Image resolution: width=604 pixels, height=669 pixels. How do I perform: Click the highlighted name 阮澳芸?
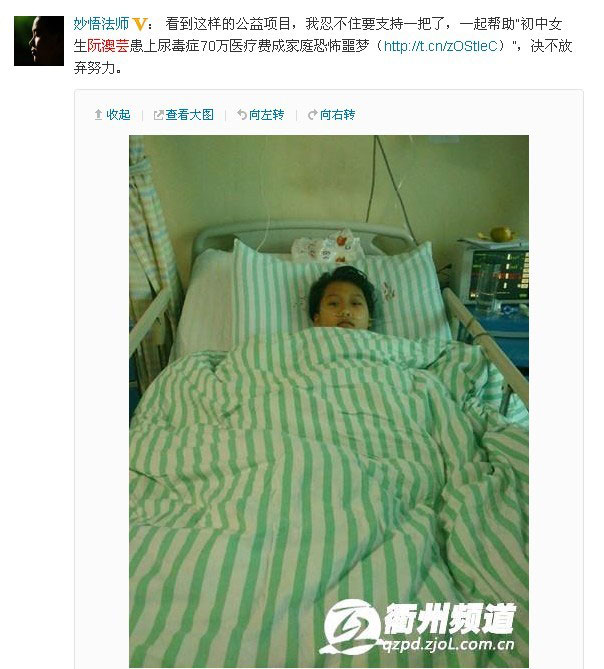pos(108,46)
